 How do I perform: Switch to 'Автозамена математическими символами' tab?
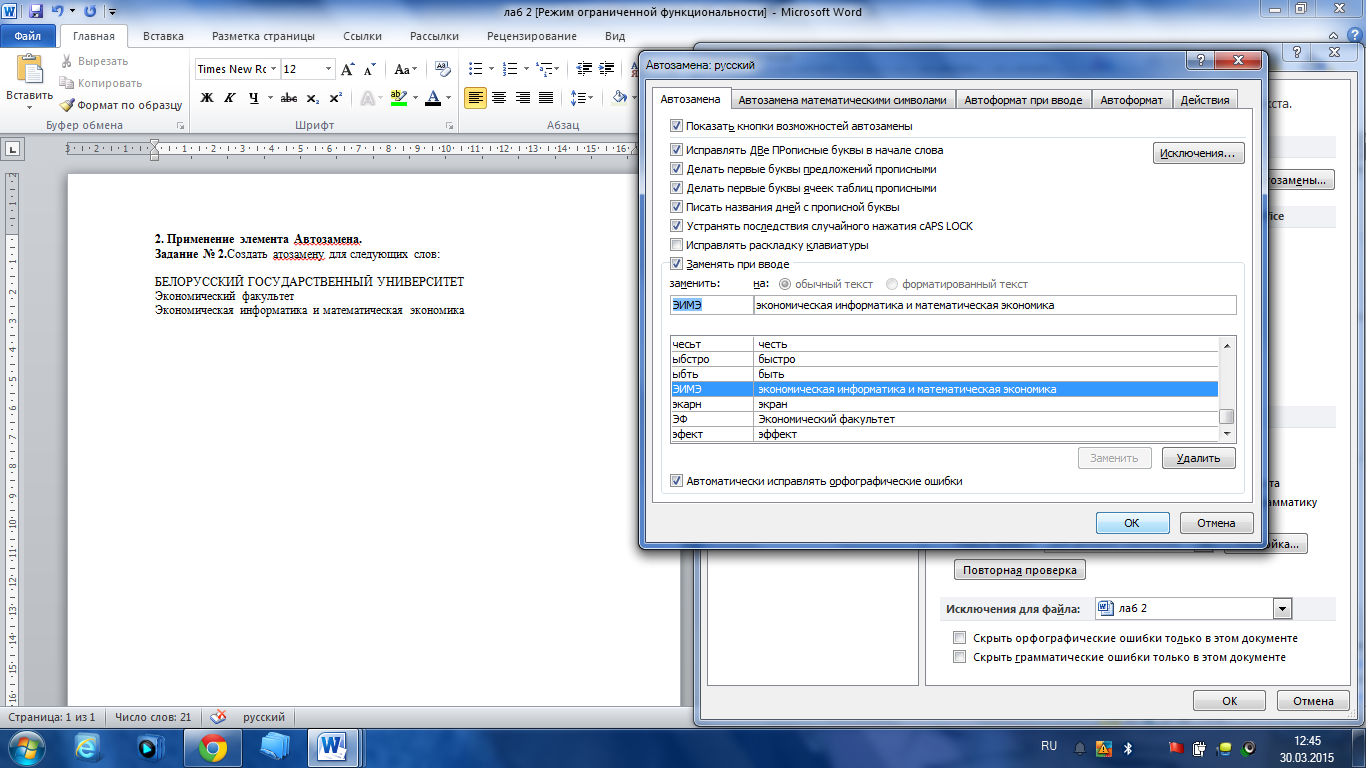click(x=842, y=100)
